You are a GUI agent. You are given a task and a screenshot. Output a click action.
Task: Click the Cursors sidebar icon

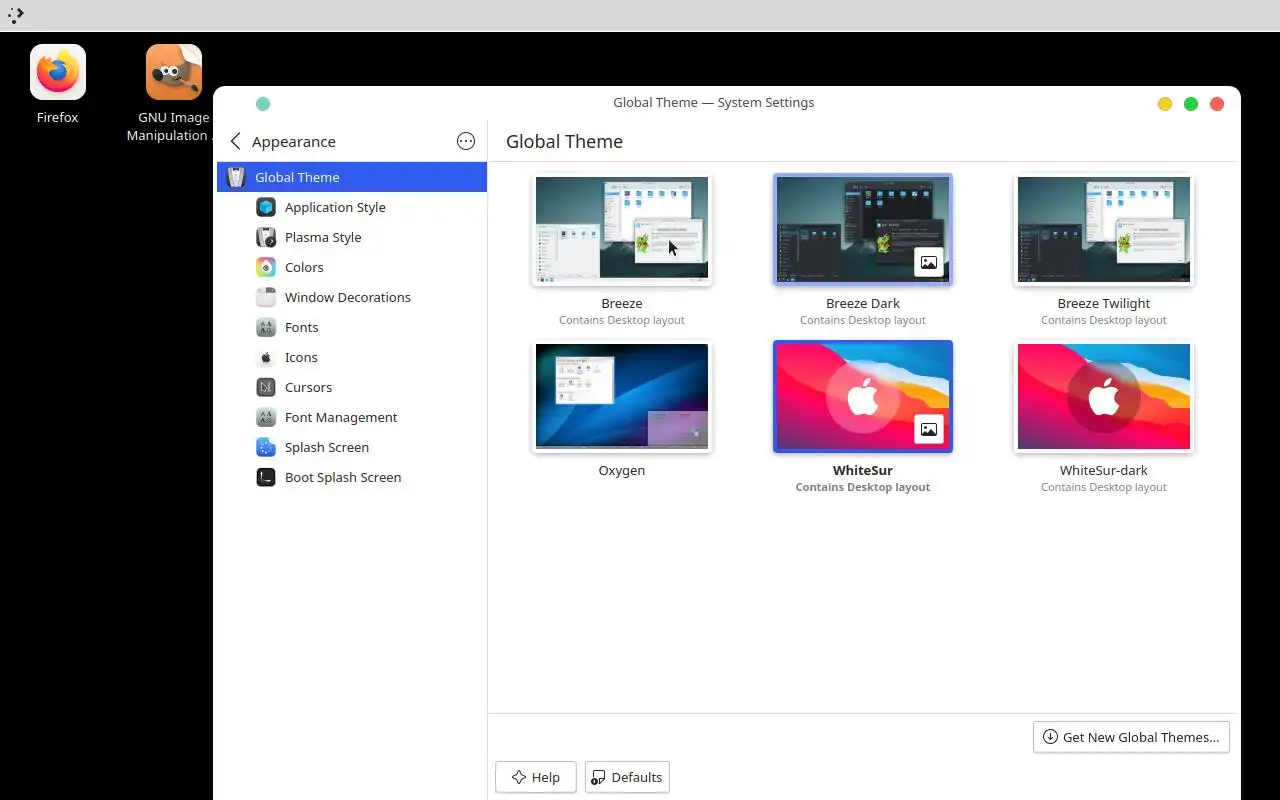pyautogui.click(x=266, y=387)
